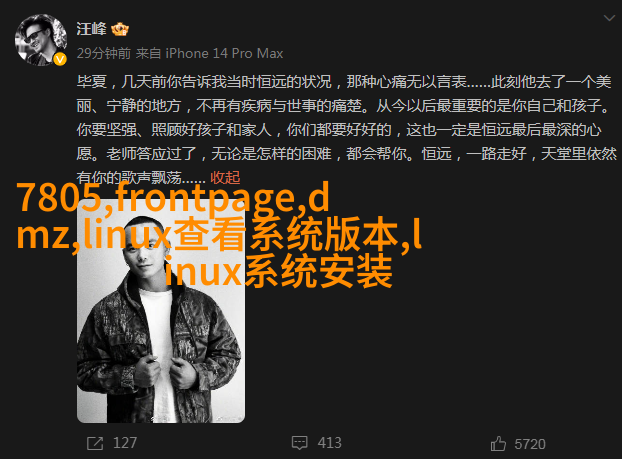This screenshot has height=459, width=622.
Task: Click the repost share icon
Action: click(x=95, y=443)
